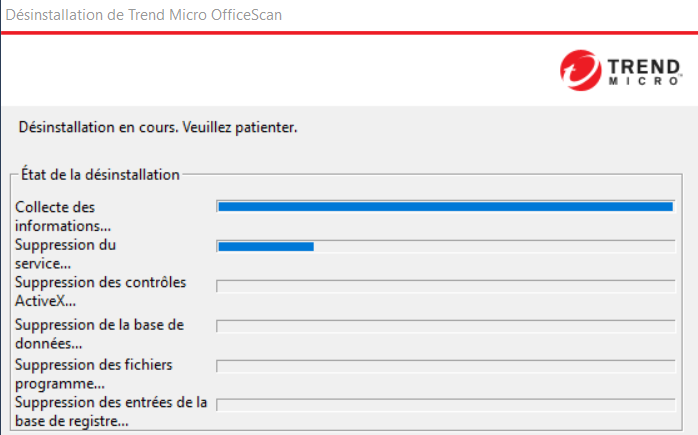Click the Désinstallation en cours status message
The height and width of the screenshot is (435, 698).
point(159,128)
